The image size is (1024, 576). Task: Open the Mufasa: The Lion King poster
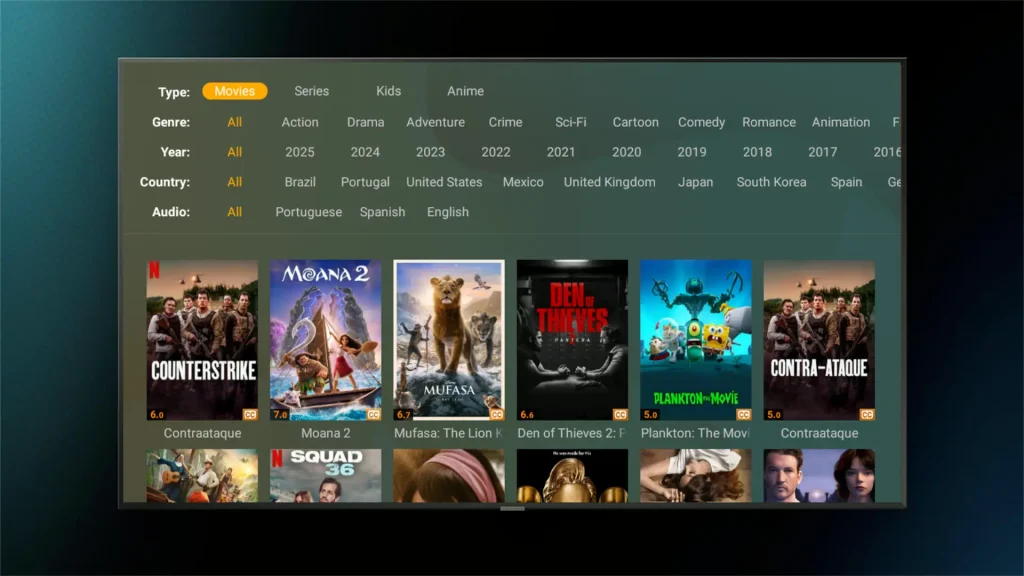pos(449,339)
